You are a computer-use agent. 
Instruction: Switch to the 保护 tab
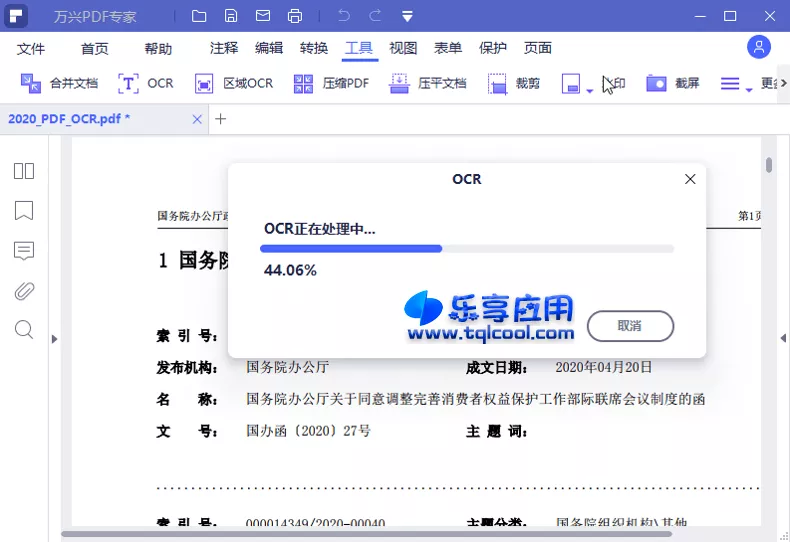[x=493, y=48]
